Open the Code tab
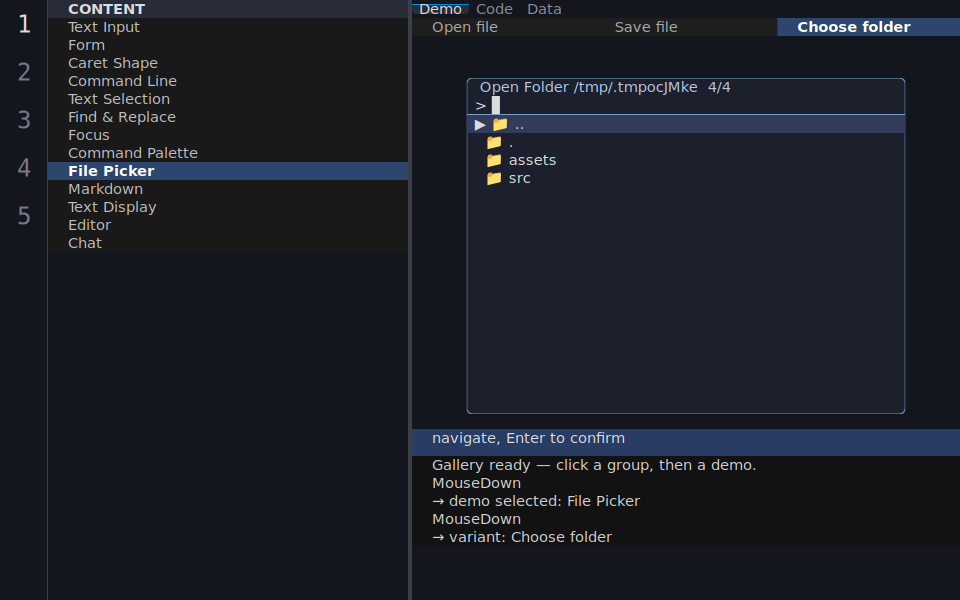The height and width of the screenshot is (600, 960). 494,9
